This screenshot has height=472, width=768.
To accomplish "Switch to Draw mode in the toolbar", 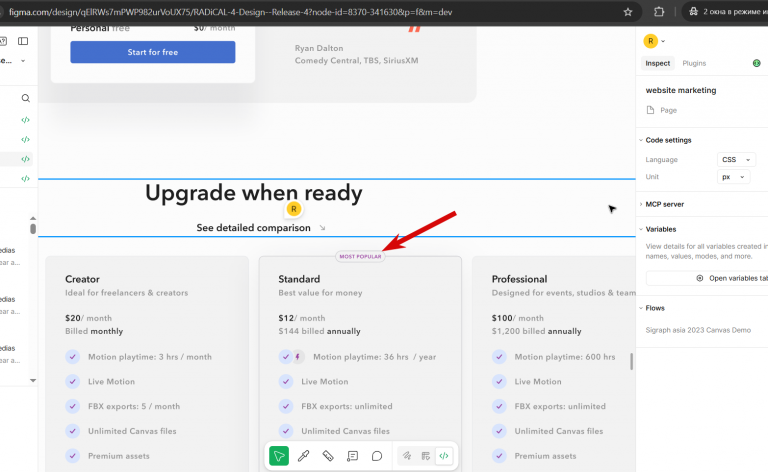I will pyautogui.click(x=407, y=456).
